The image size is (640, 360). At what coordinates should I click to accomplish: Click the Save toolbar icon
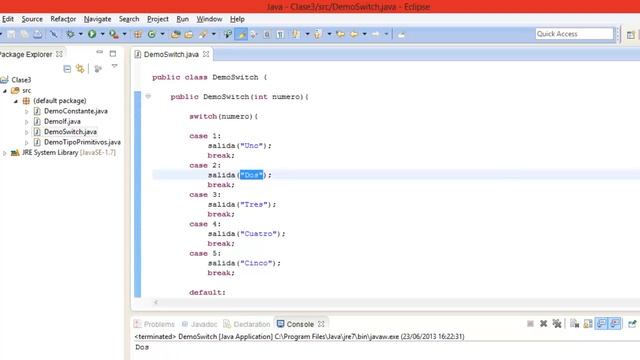click(x=11, y=35)
